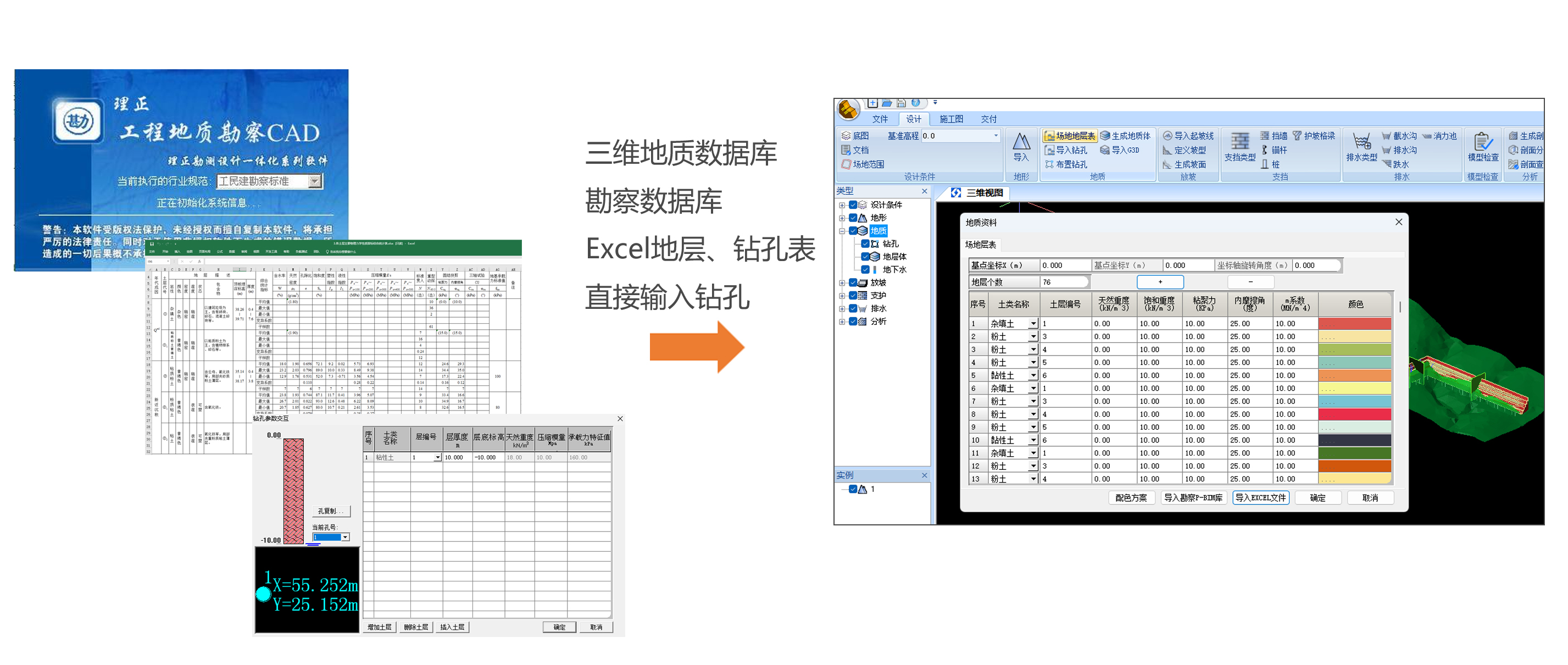1568x665 pixels.
Task: Click the red color swatch in row 1
Action: 1354,324
